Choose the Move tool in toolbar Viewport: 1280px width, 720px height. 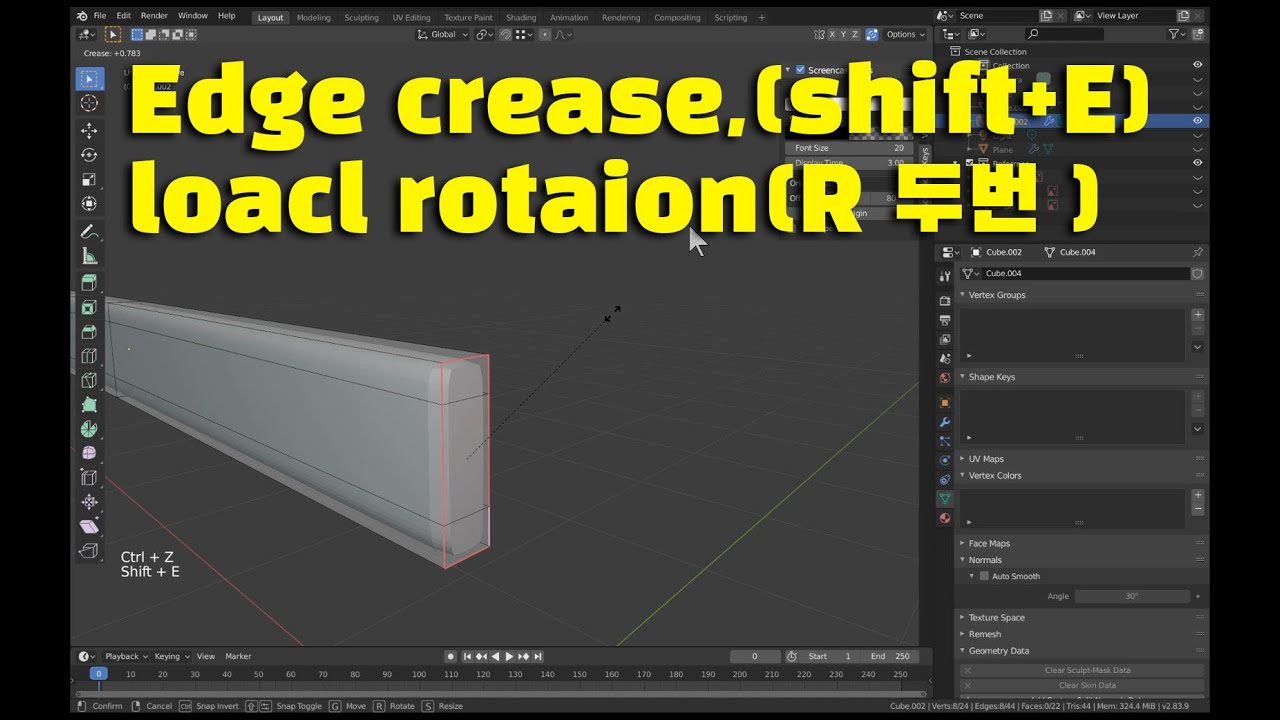pos(90,131)
